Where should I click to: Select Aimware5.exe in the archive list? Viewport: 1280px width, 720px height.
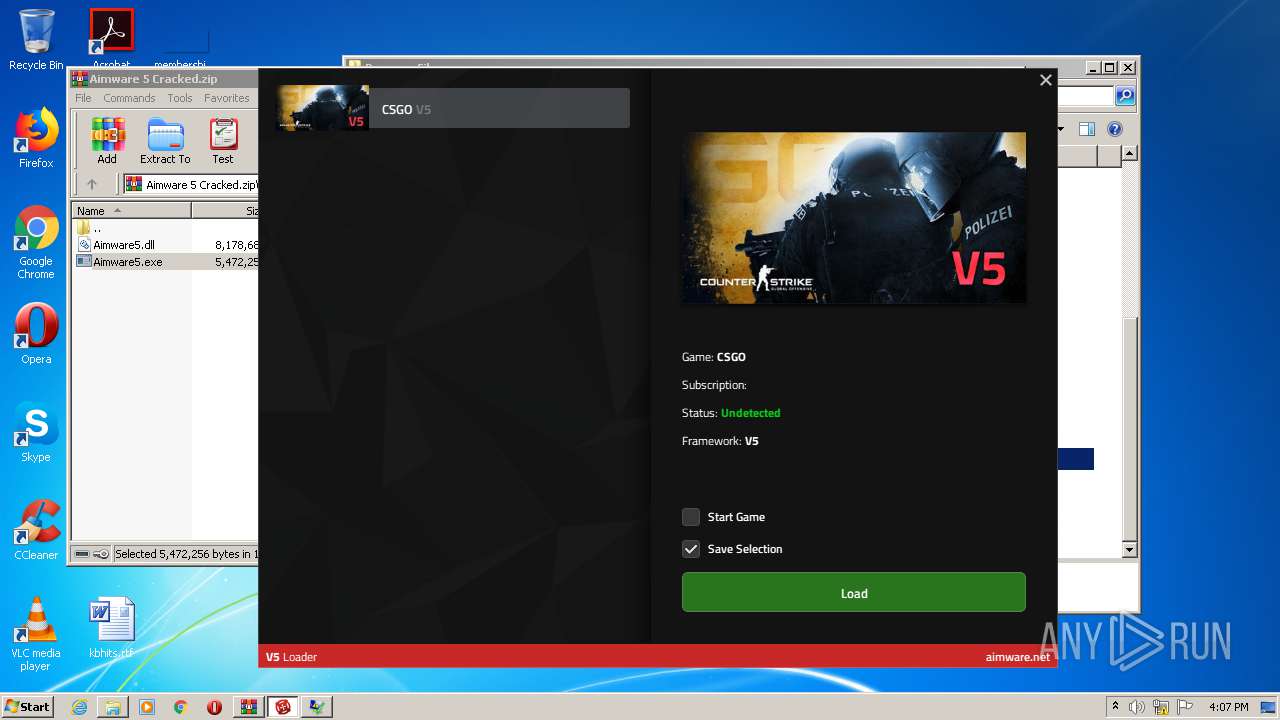coord(165,262)
